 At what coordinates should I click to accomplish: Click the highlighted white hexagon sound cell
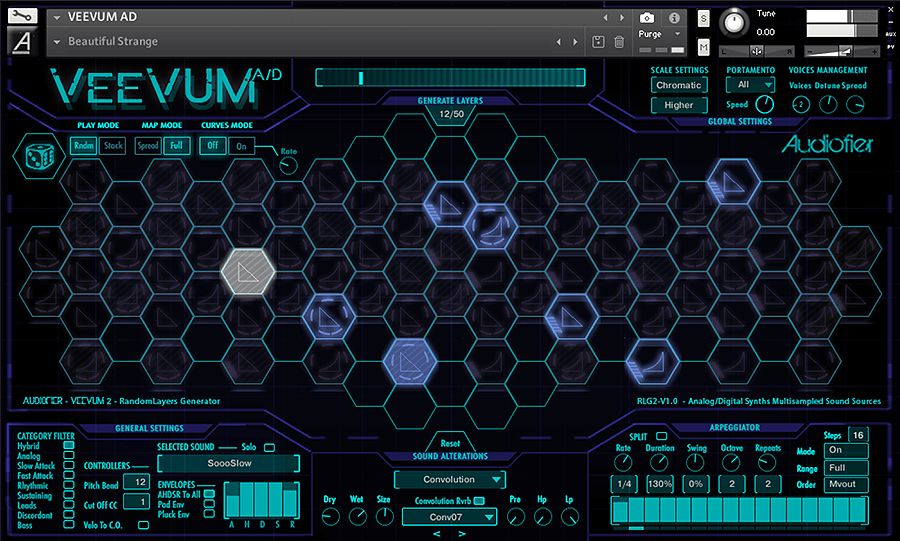[x=248, y=272]
